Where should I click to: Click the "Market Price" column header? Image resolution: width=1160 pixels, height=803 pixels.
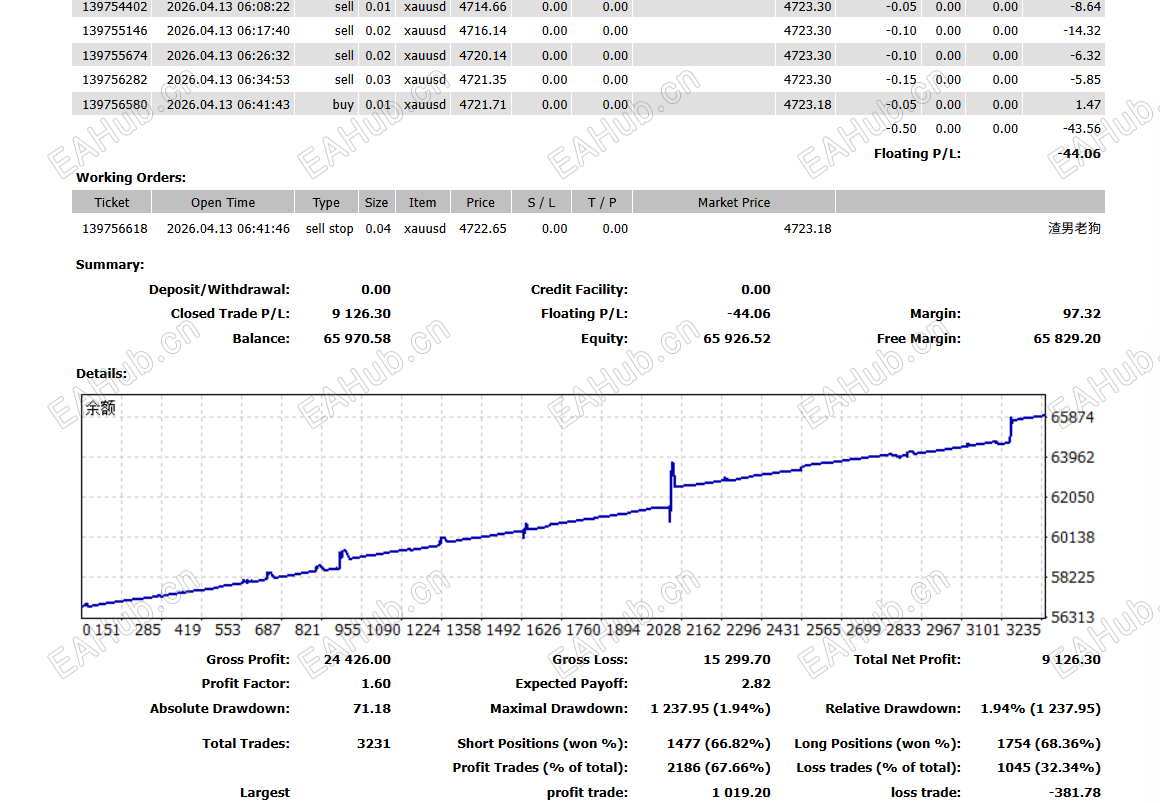734,203
